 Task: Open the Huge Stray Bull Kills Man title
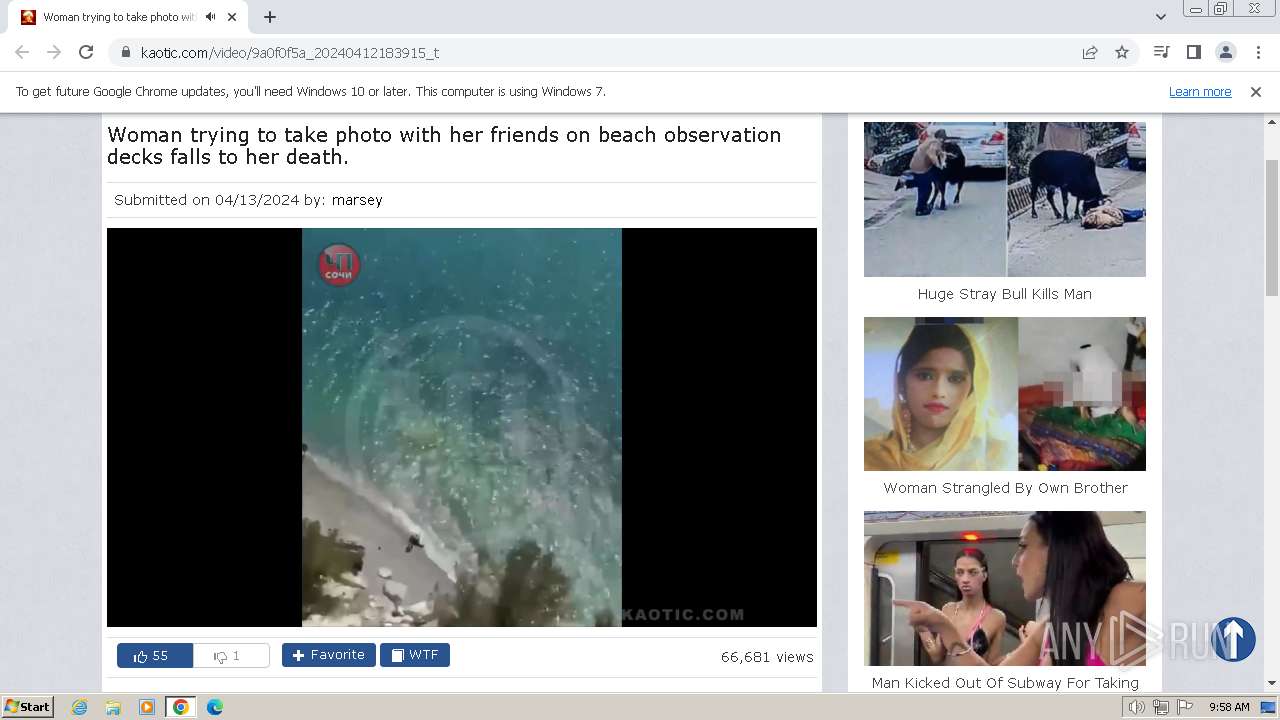[x=1005, y=294]
